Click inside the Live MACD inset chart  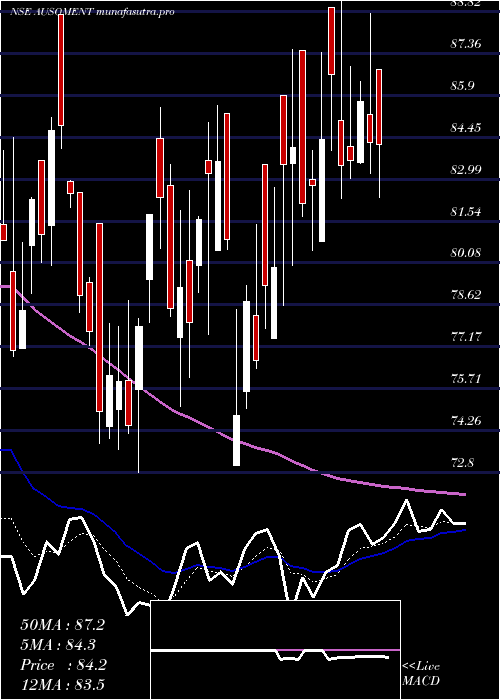pos(275,650)
